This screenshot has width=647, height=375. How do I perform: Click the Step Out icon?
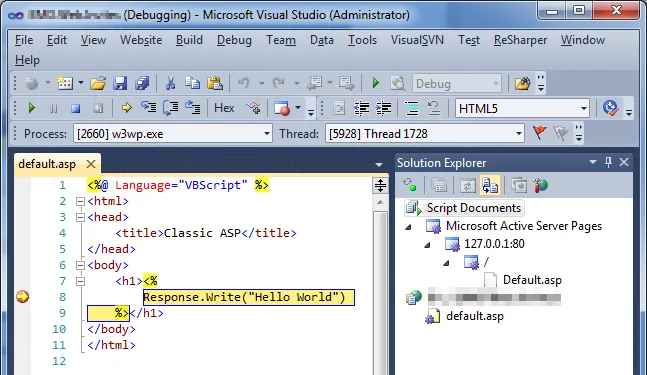pyautogui.click(x=192, y=108)
